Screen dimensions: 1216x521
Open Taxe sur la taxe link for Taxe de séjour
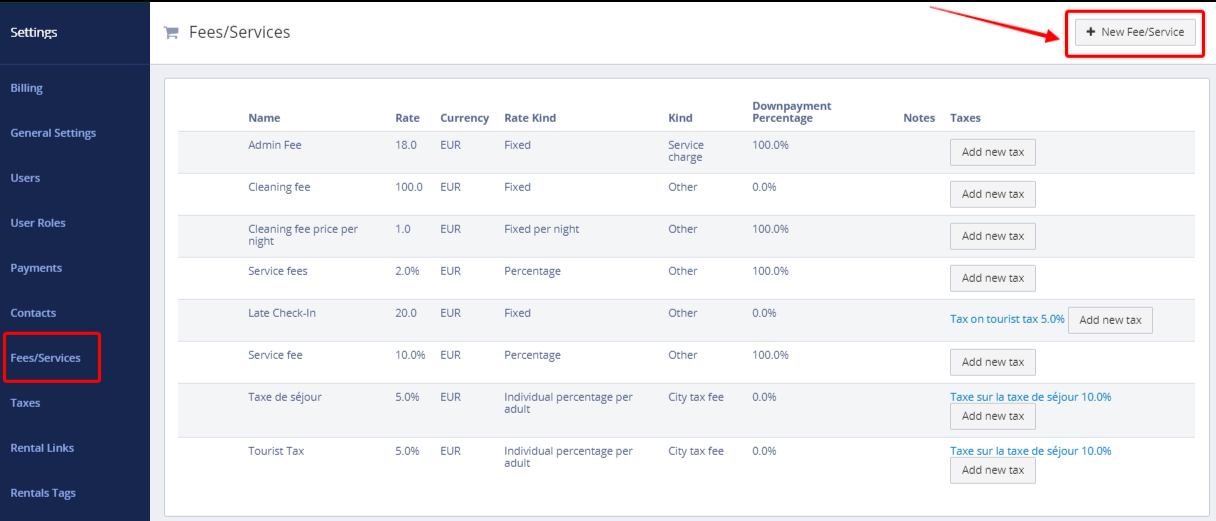(1030, 397)
